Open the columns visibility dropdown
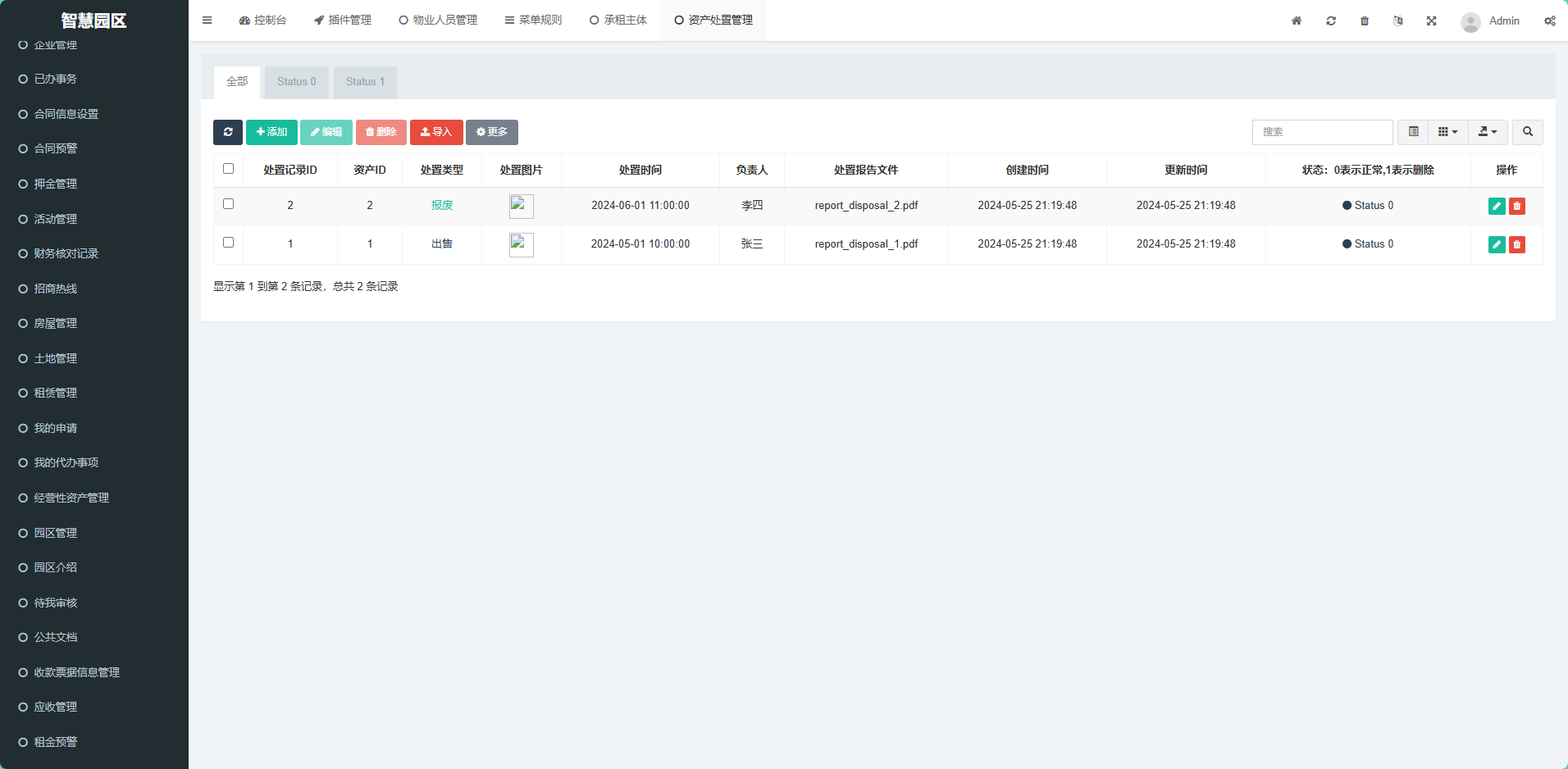The width and height of the screenshot is (1568, 769). click(x=1447, y=132)
